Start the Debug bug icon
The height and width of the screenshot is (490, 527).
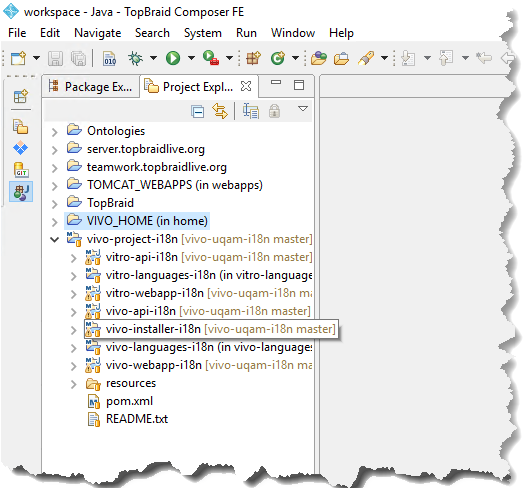[x=135, y=58]
